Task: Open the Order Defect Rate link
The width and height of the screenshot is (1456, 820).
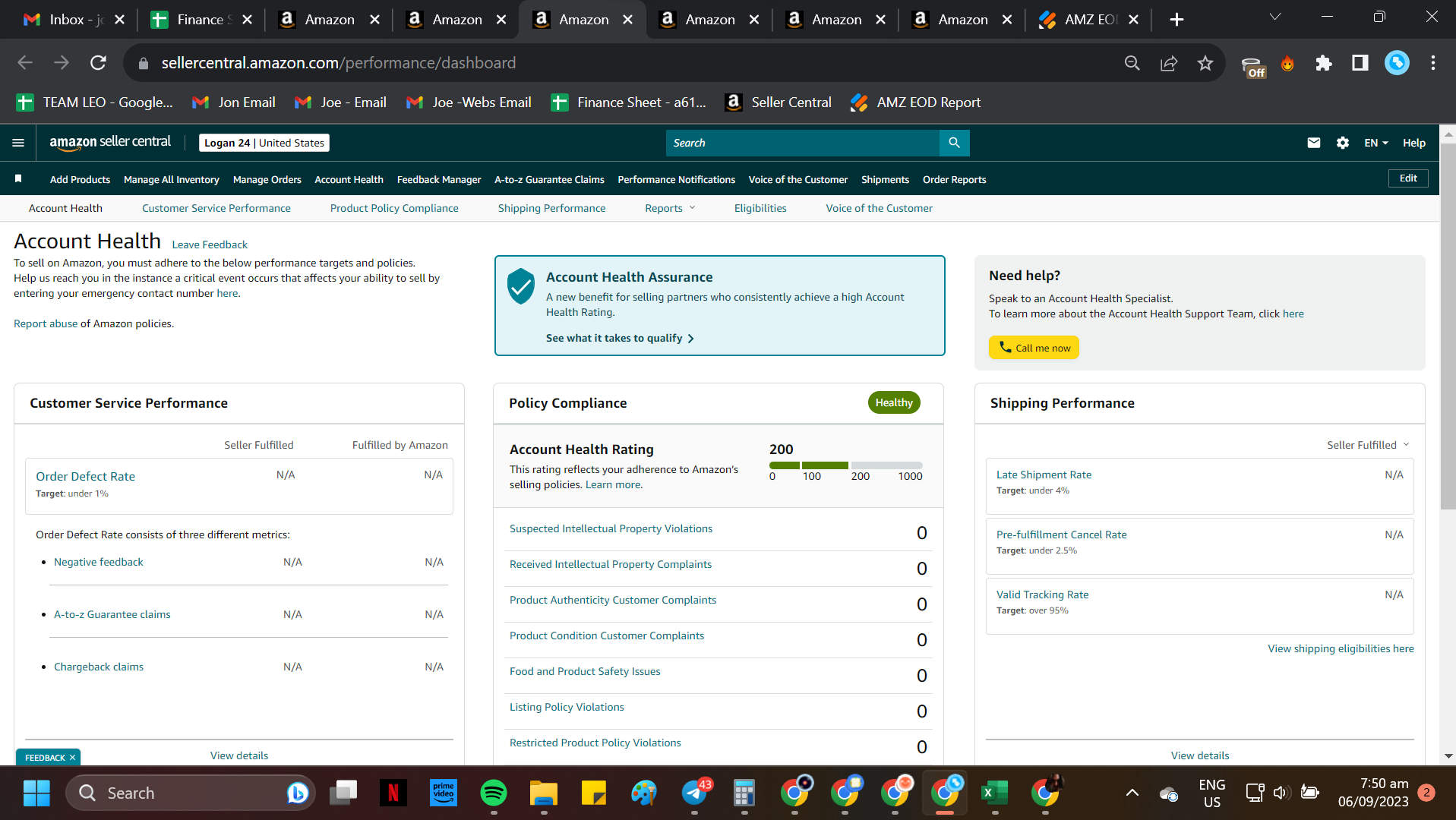Action: coord(86,476)
